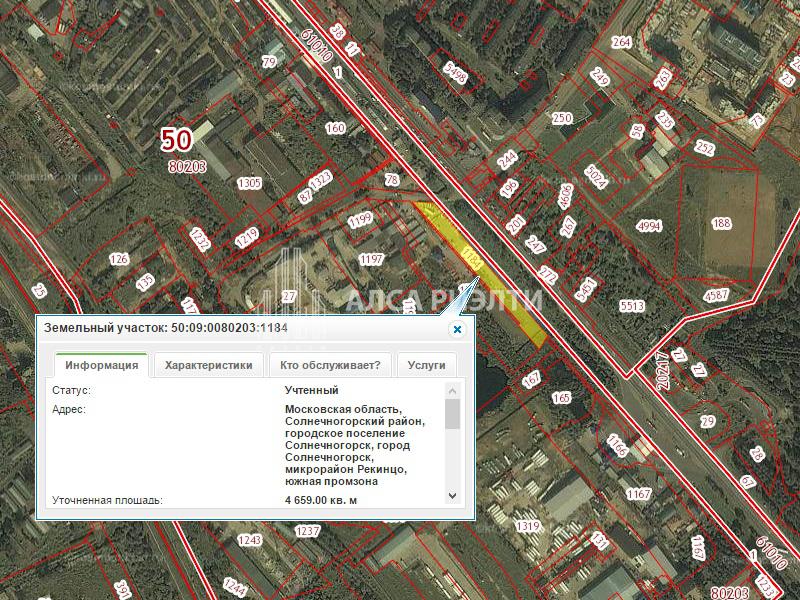Image resolution: width=800 pixels, height=600 pixels.
Task: Select parcel 1305 on the map
Action: click(x=249, y=183)
